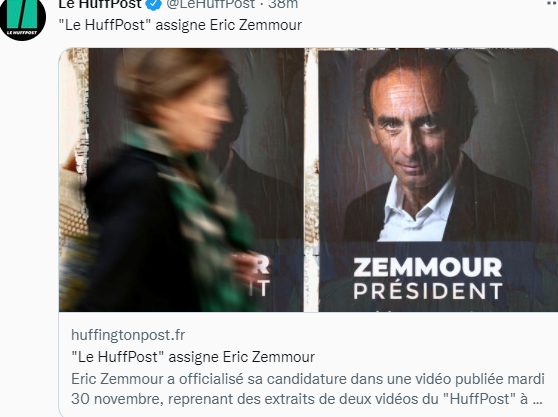Click the card description about Zemmour's candidature

click(308, 389)
